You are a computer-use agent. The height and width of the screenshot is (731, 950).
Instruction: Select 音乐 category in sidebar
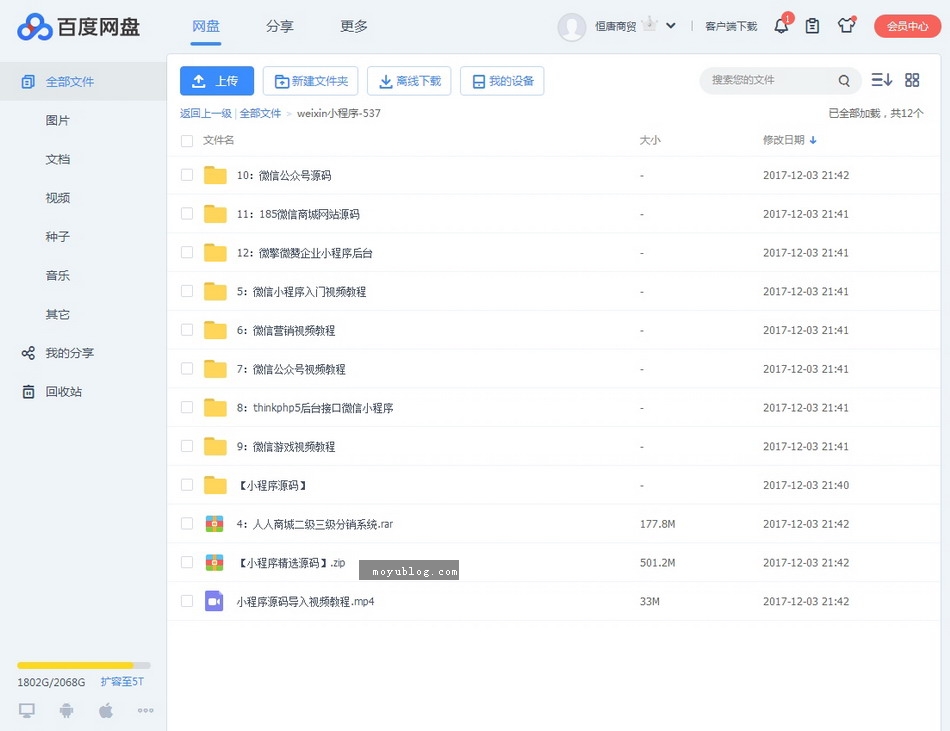58,276
